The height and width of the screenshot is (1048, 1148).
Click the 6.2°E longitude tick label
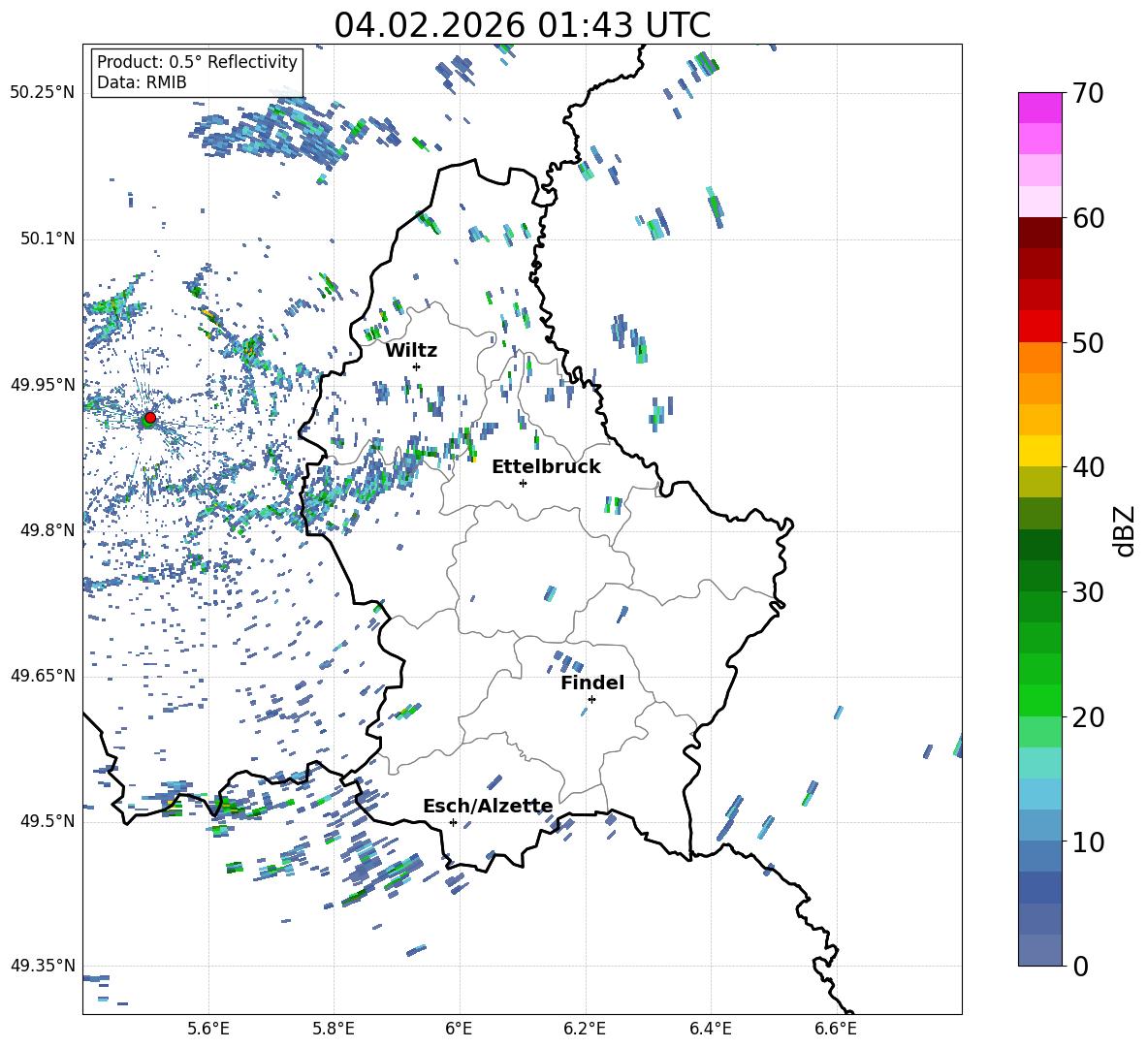pyautogui.click(x=585, y=1028)
